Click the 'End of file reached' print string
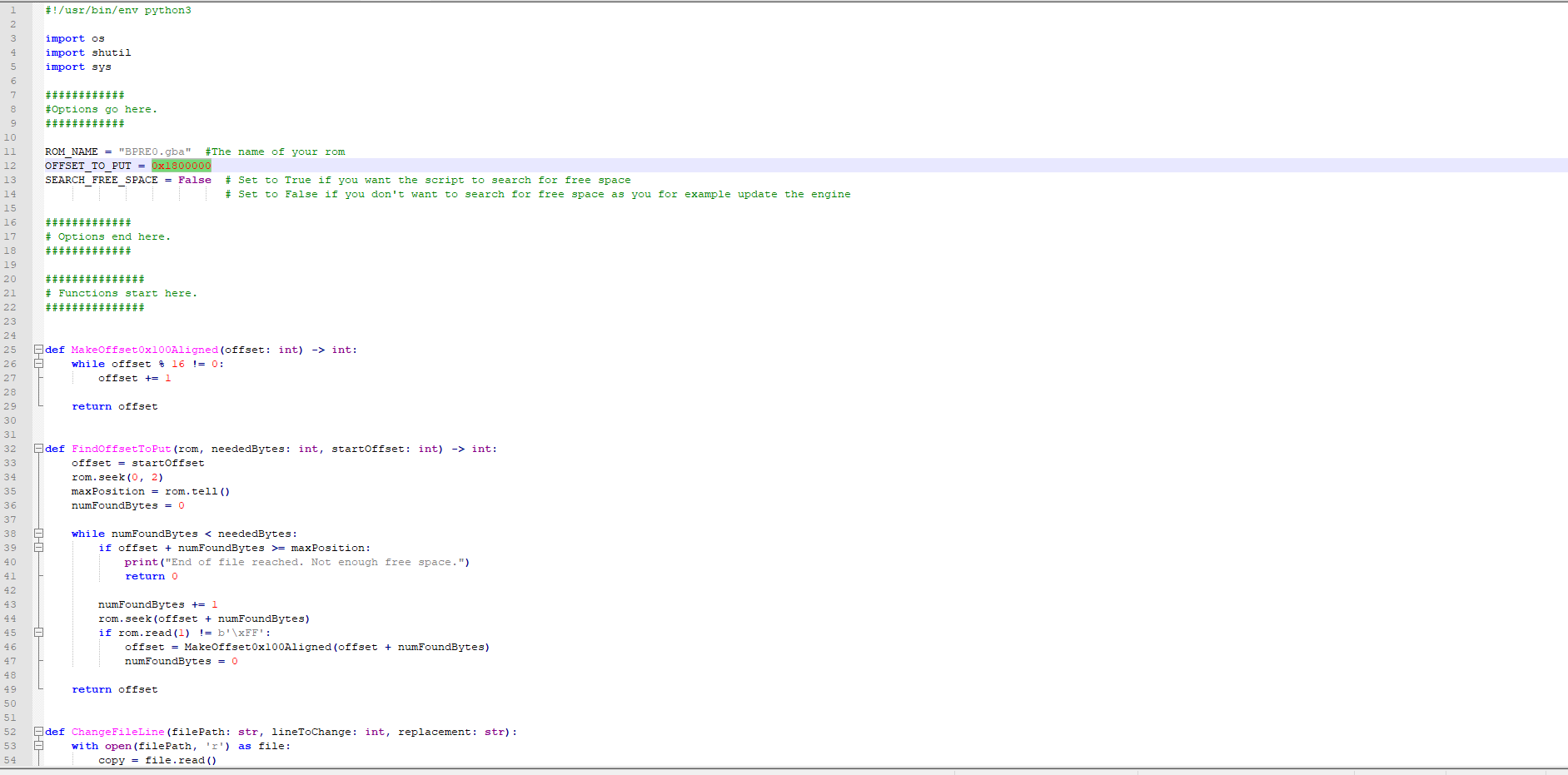This screenshot has height=775, width=1568. tap(316, 562)
